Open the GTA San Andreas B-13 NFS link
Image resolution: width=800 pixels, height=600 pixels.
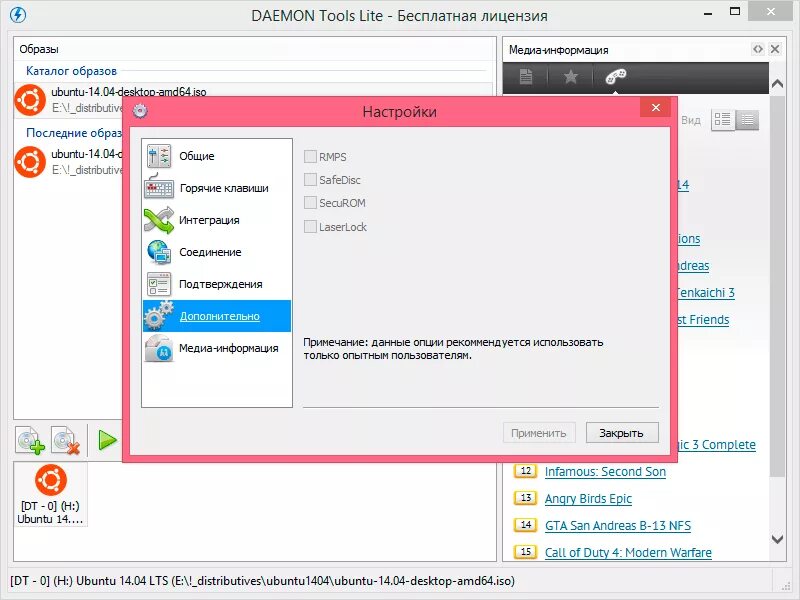pyautogui.click(x=618, y=526)
